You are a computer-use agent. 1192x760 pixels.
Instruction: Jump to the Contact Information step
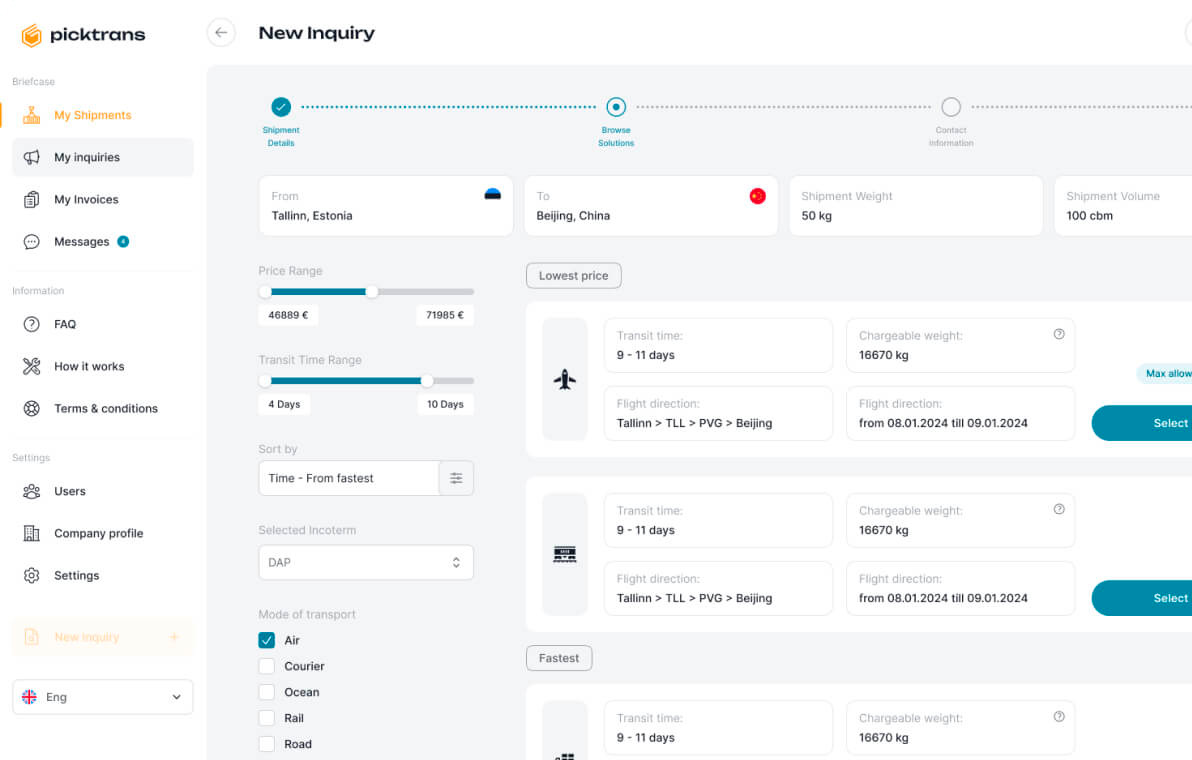point(950,107)
